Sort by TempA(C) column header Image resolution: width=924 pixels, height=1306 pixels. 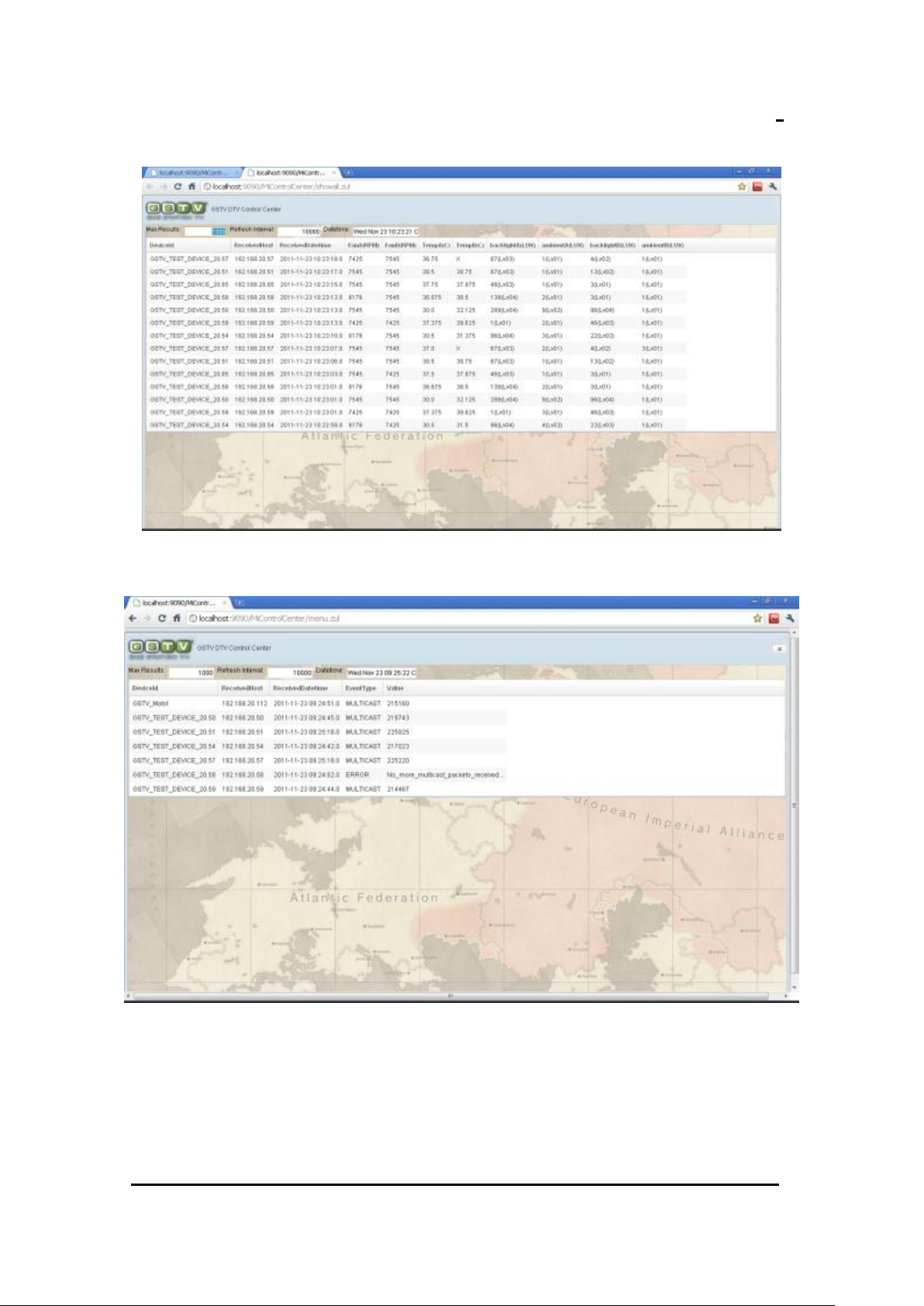click(x=436, y=245)
